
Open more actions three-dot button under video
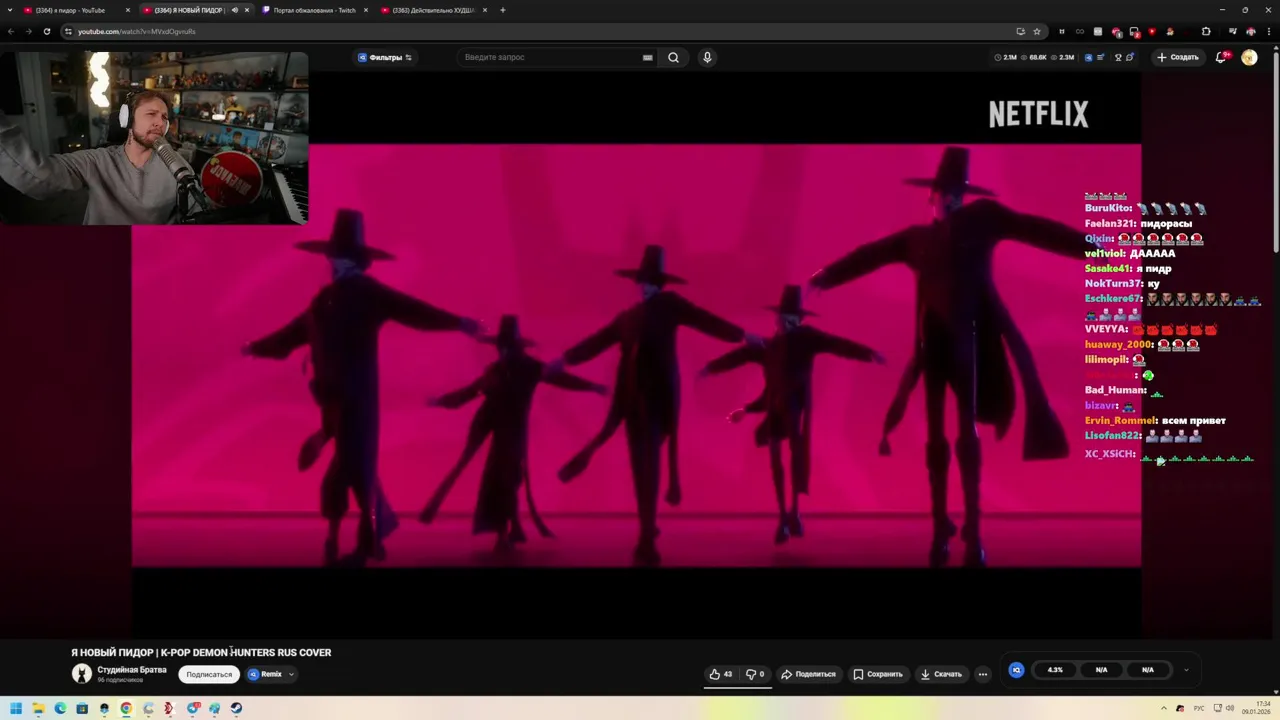(x=983, y=674)
